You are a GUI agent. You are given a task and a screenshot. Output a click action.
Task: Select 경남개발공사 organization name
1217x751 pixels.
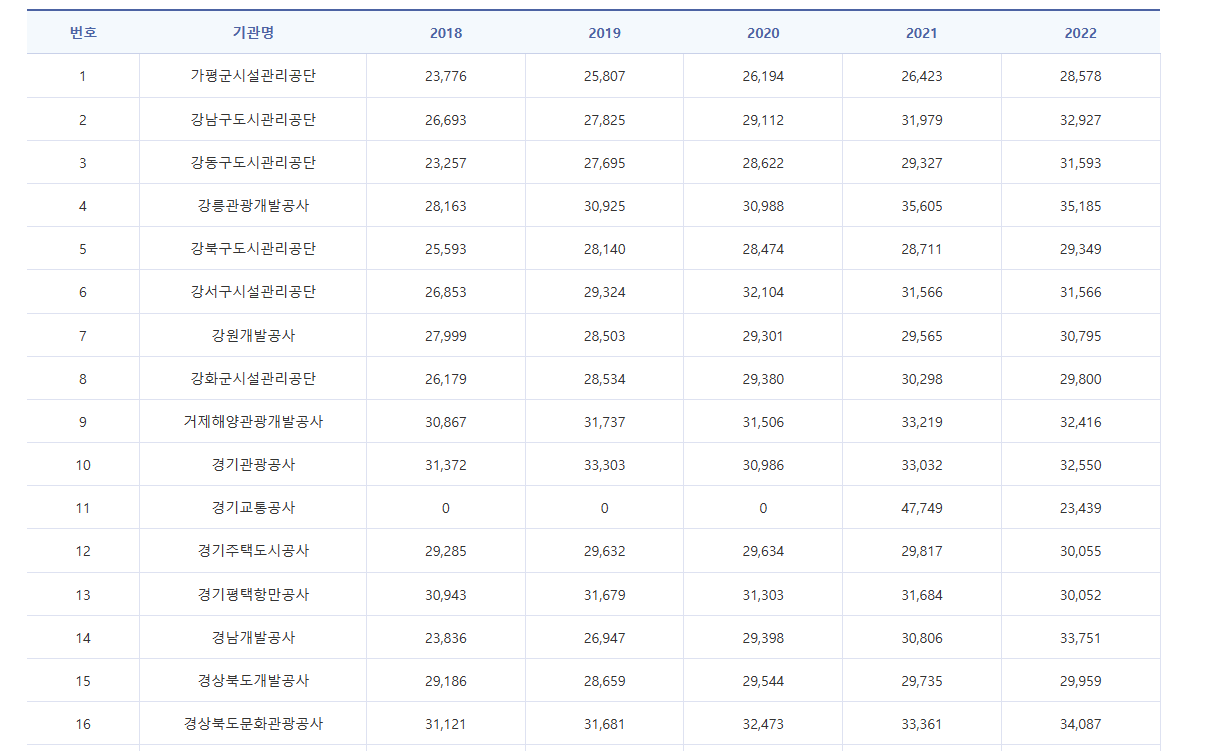pyautogui.click(x=253, y=637)
